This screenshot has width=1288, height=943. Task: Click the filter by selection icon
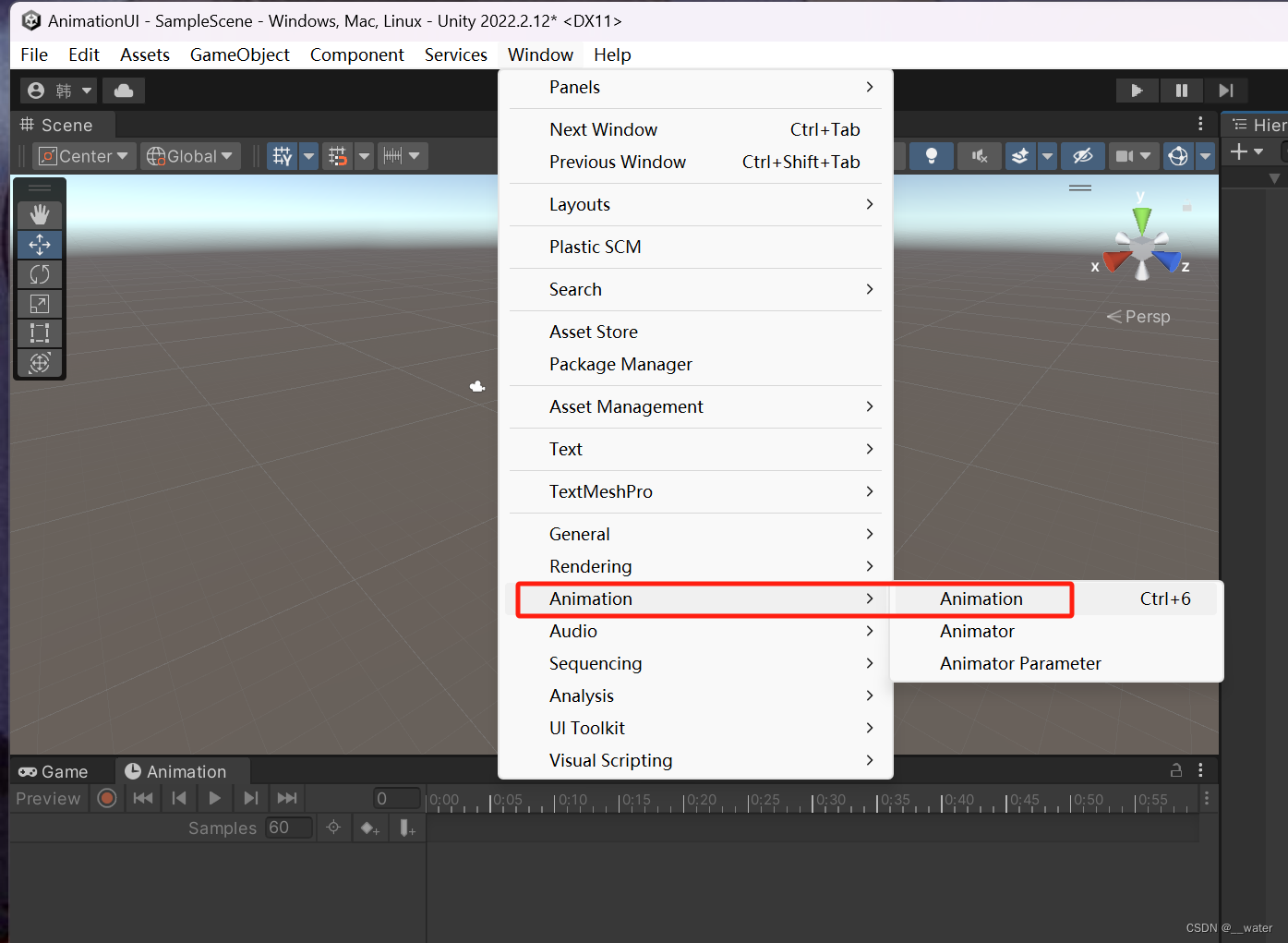(333, 828)
